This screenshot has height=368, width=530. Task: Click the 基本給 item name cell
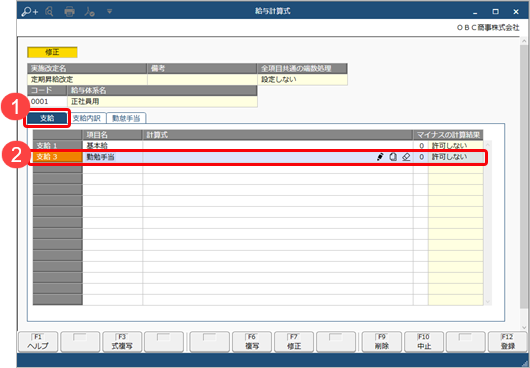click(113, 145)
